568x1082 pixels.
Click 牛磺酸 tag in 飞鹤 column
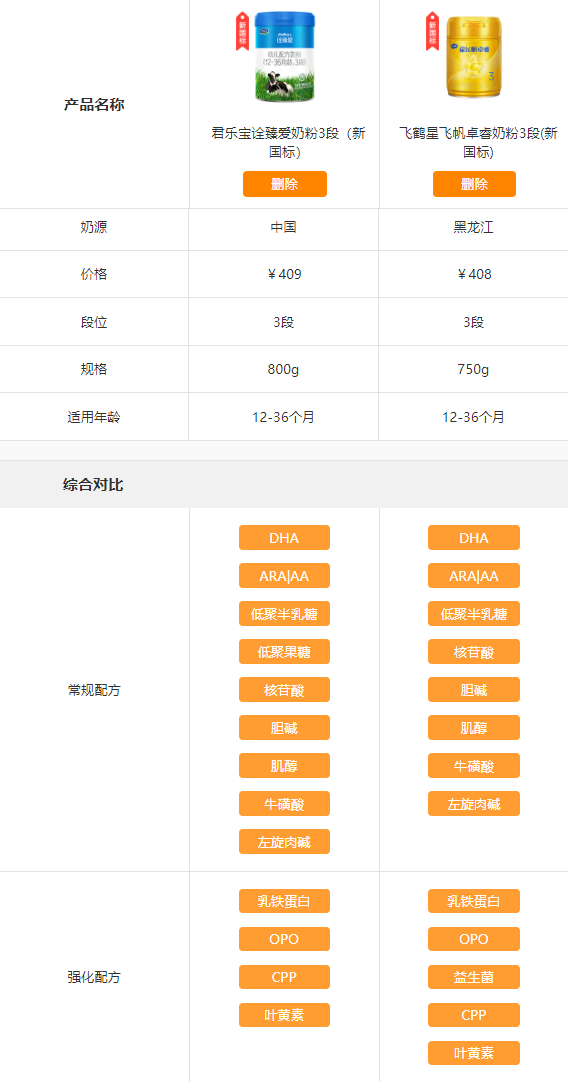(x=473, y=765)
